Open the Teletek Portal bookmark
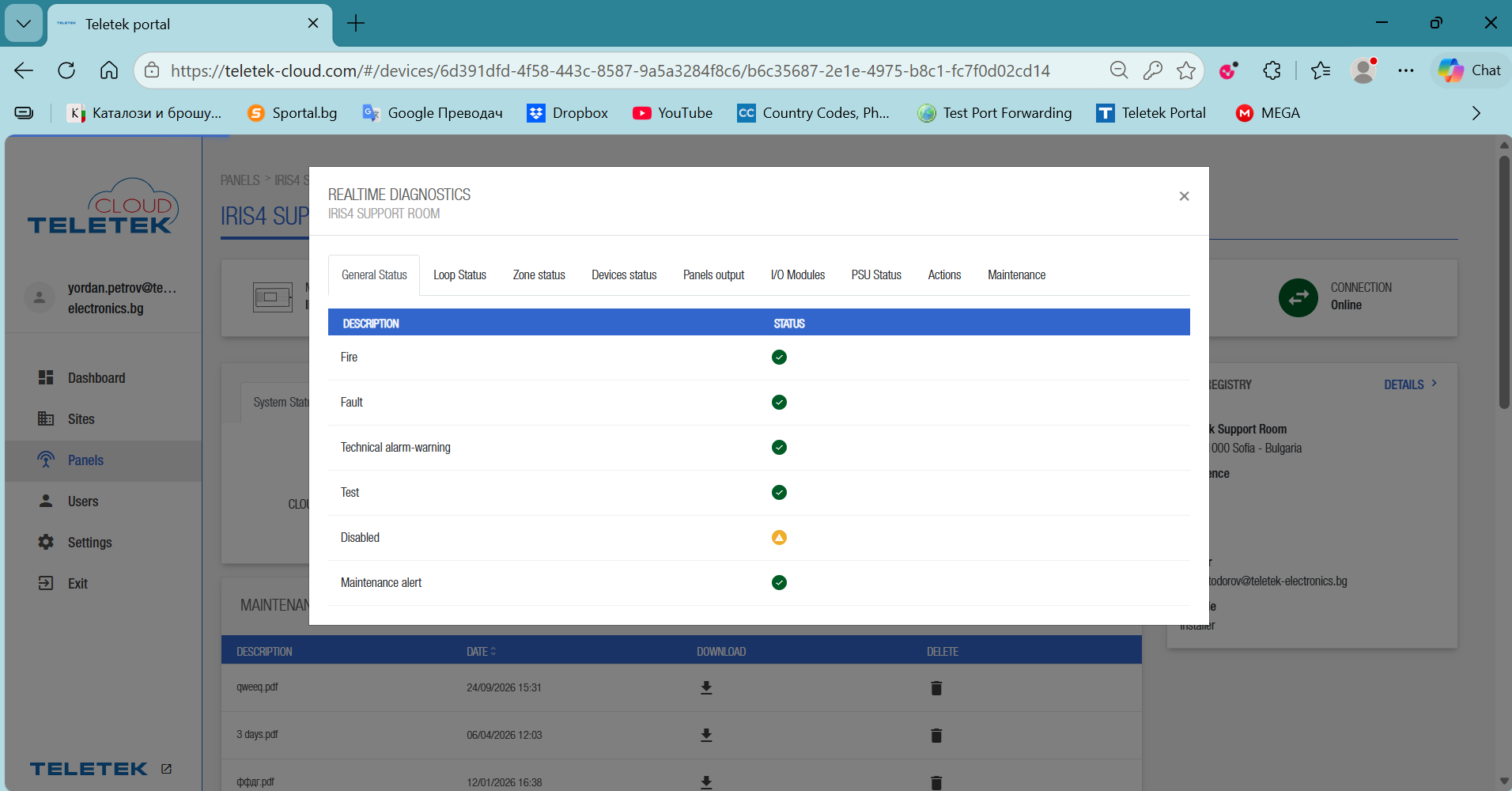 1151,113
